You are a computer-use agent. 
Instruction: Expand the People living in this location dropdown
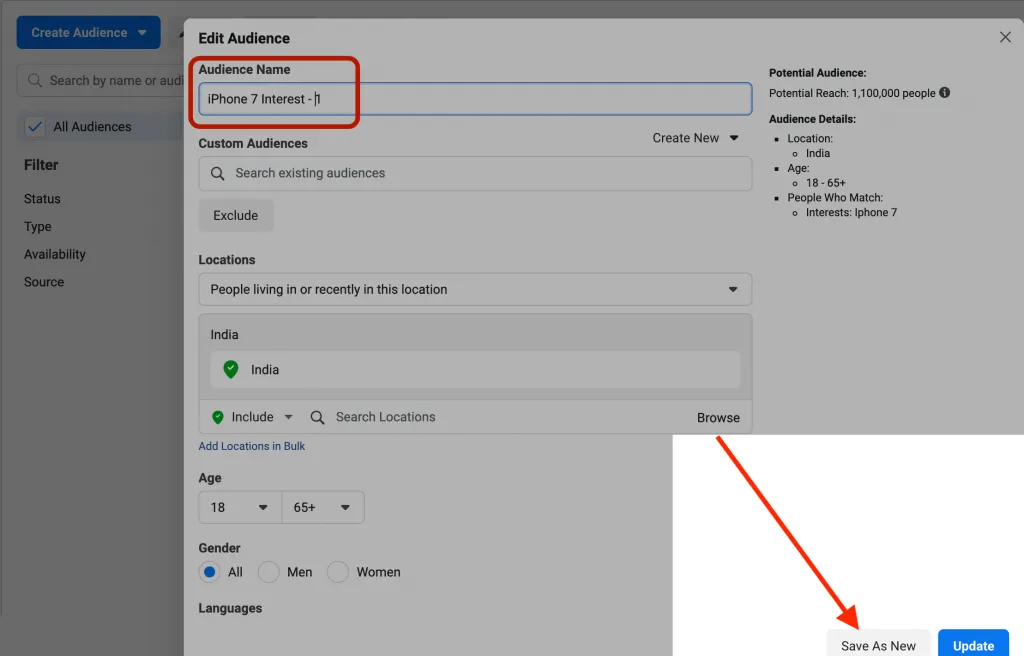pyautogui.click(x=475, y=289)
